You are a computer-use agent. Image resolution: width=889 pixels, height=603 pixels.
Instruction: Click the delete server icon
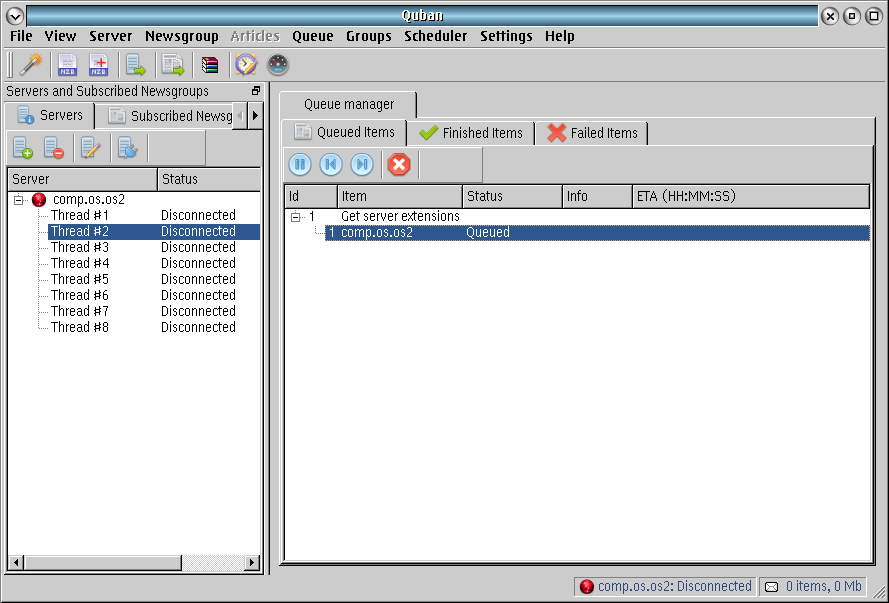coord(54,148)
